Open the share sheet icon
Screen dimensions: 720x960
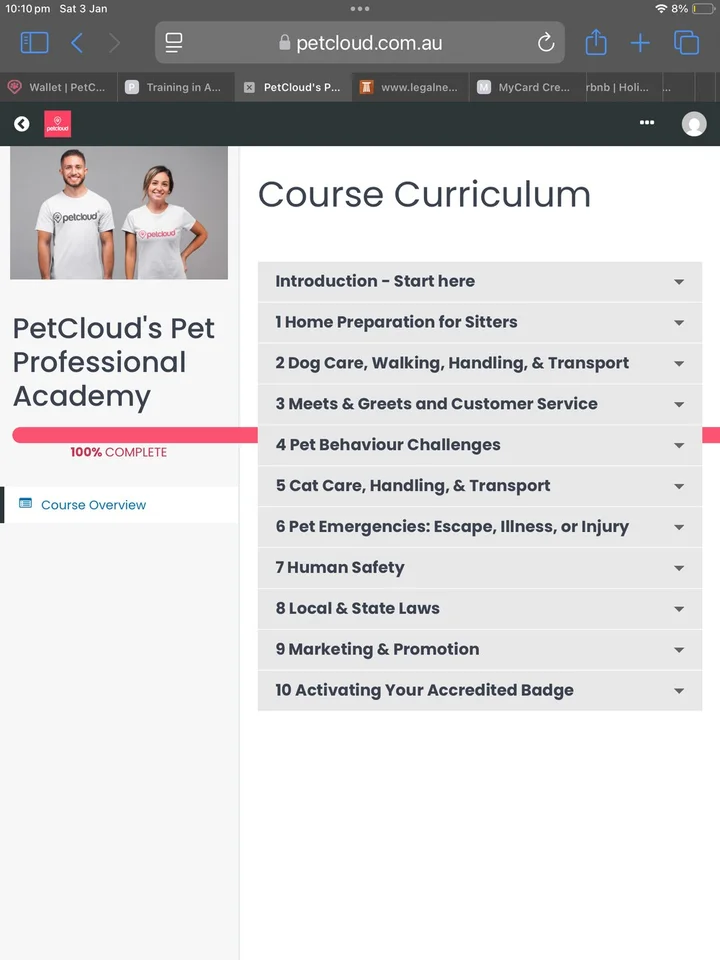point(596,42)
